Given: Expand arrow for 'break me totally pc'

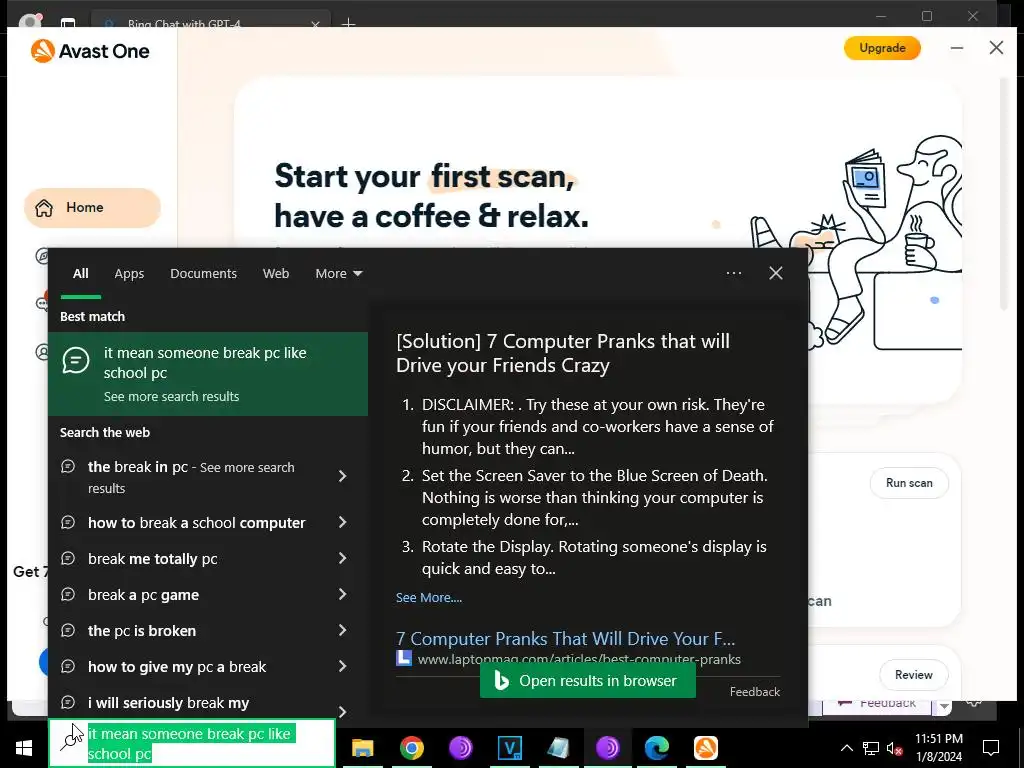Looking at the screenshot, I should pos(343,558).
